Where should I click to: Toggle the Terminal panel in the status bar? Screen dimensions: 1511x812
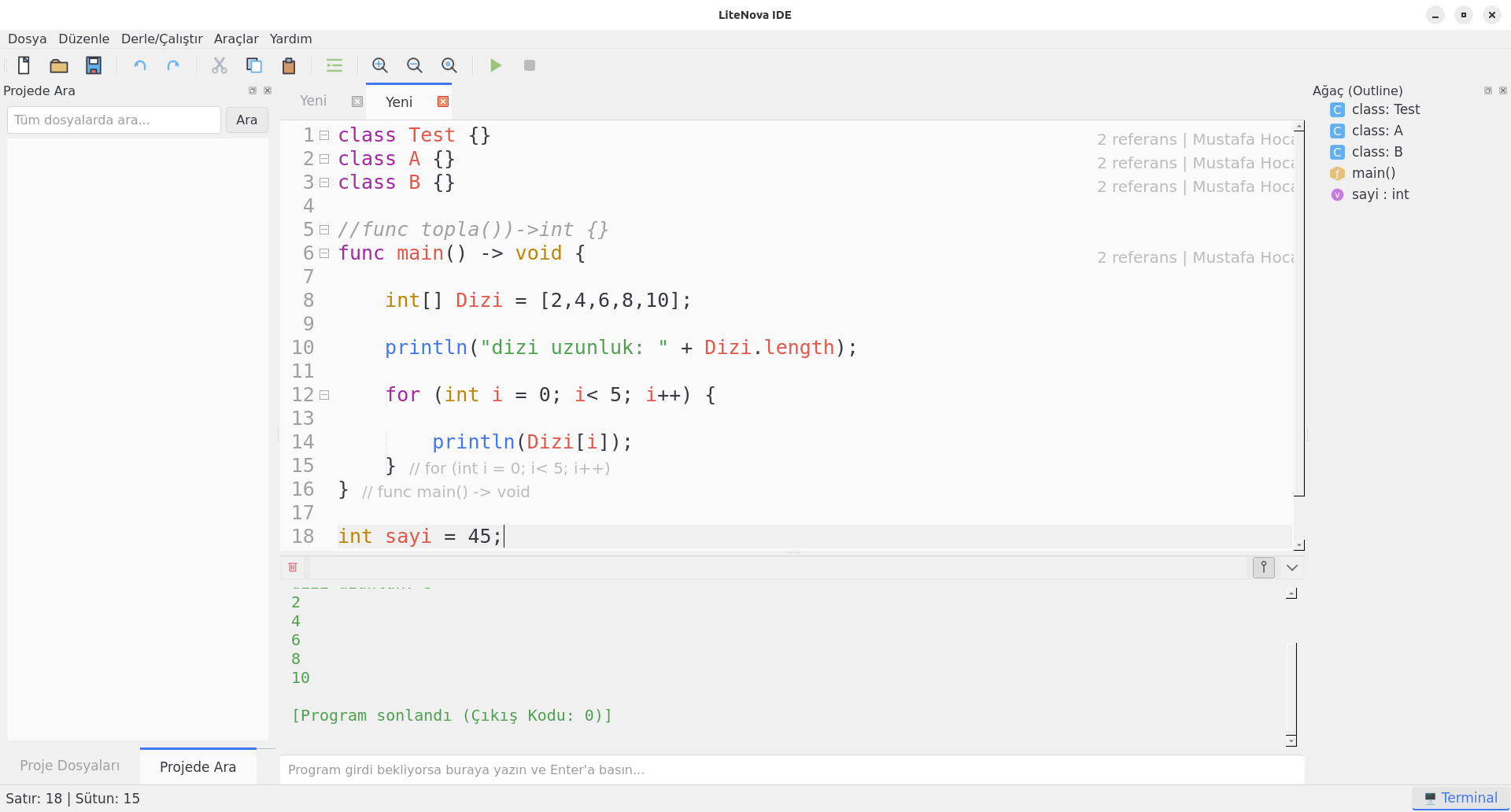[1461, 798]
